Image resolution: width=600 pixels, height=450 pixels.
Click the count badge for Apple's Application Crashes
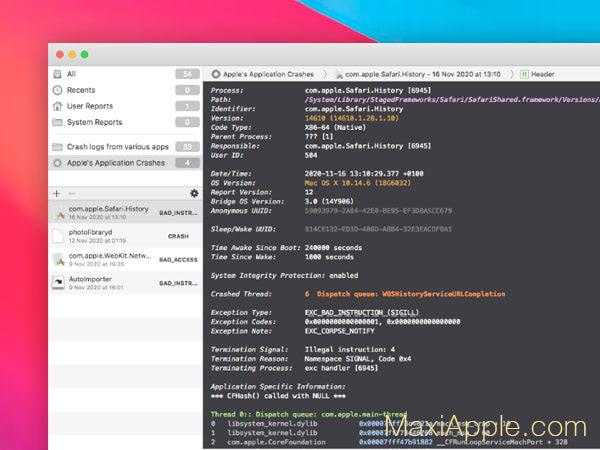click(x=187, y=163)
